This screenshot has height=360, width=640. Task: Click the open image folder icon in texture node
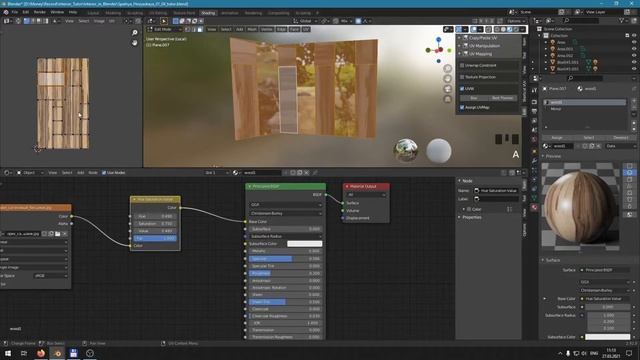coord(58,234)
